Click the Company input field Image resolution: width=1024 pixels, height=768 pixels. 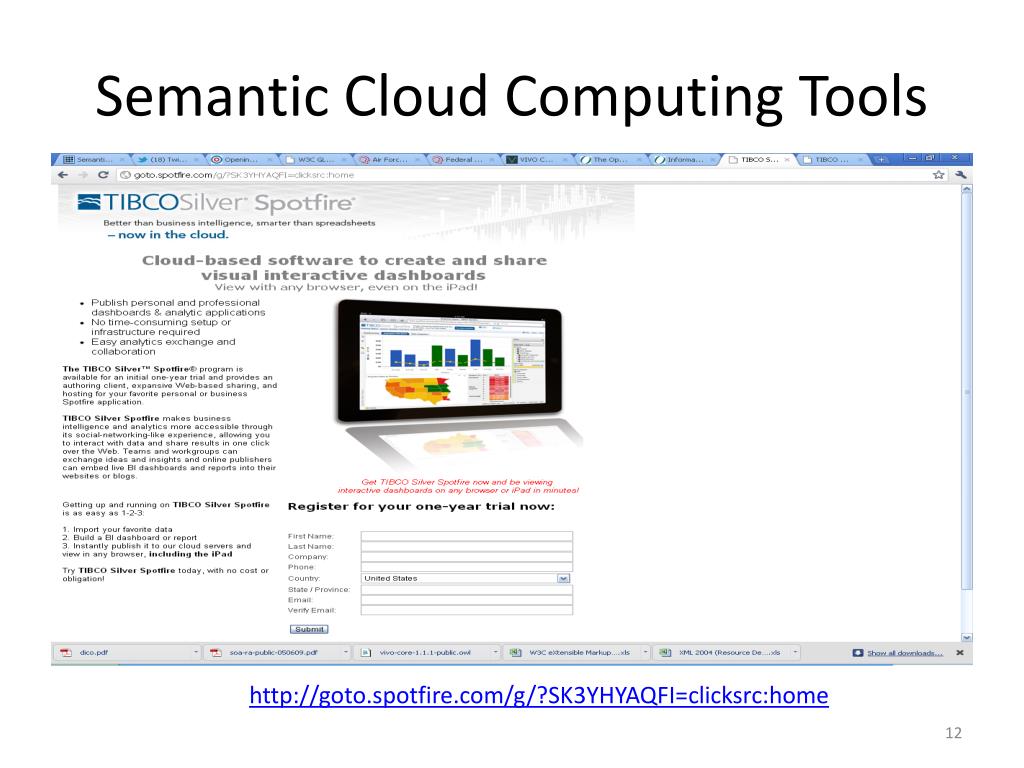[x=466, y=557]
